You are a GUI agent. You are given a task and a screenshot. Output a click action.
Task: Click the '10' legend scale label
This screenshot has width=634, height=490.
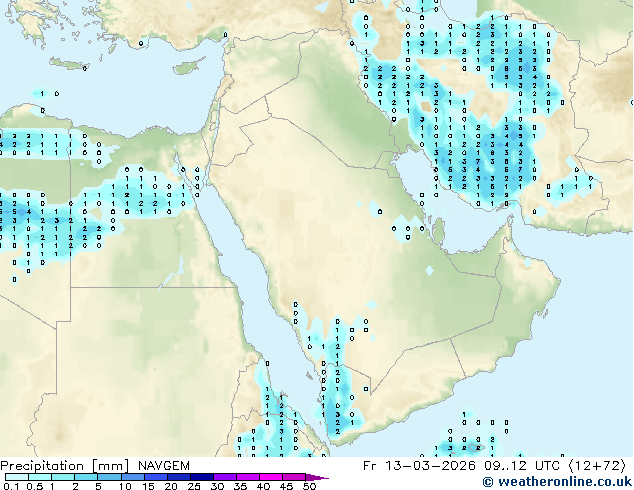click(126, 486)
